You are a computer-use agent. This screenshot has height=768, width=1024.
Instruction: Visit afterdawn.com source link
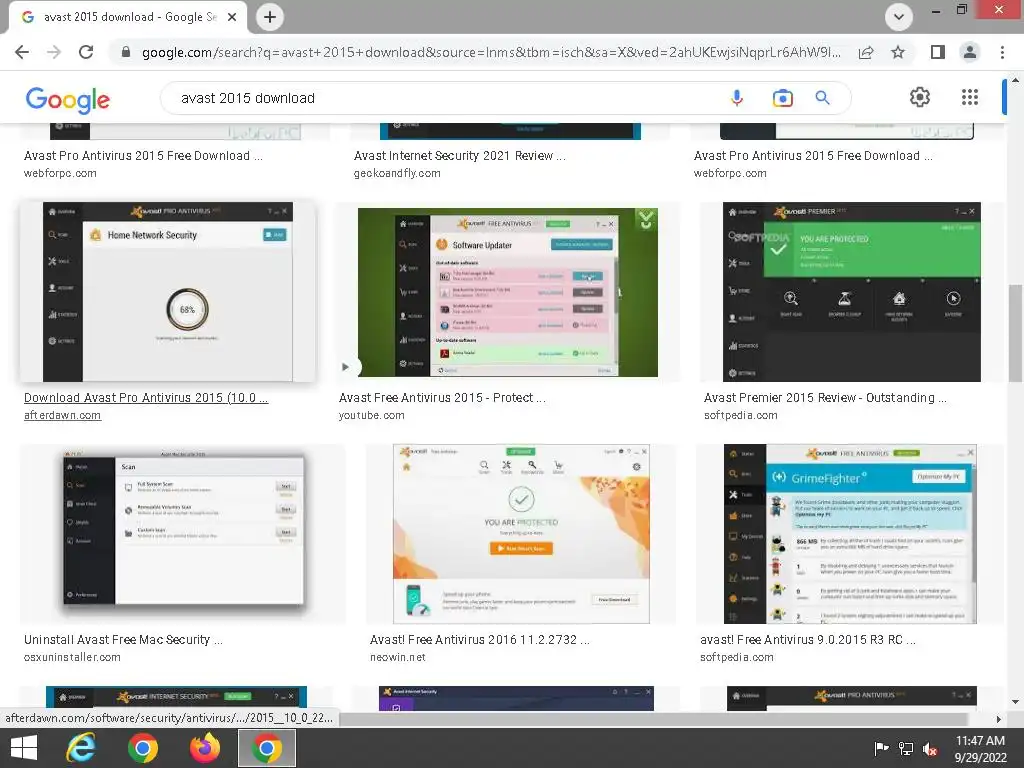63,415
